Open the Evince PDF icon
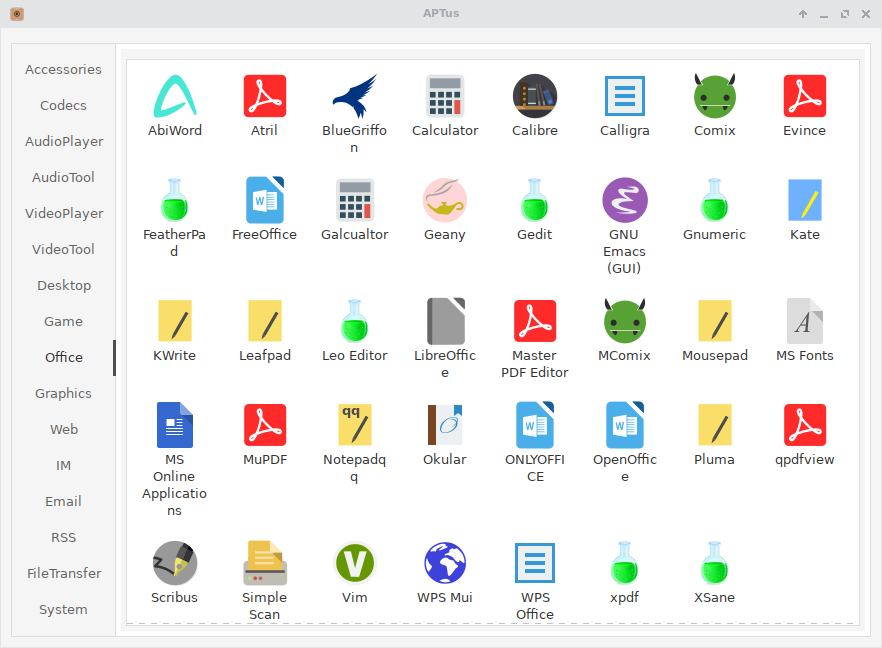This screenshot has height=648, width=882. point(804,96)
